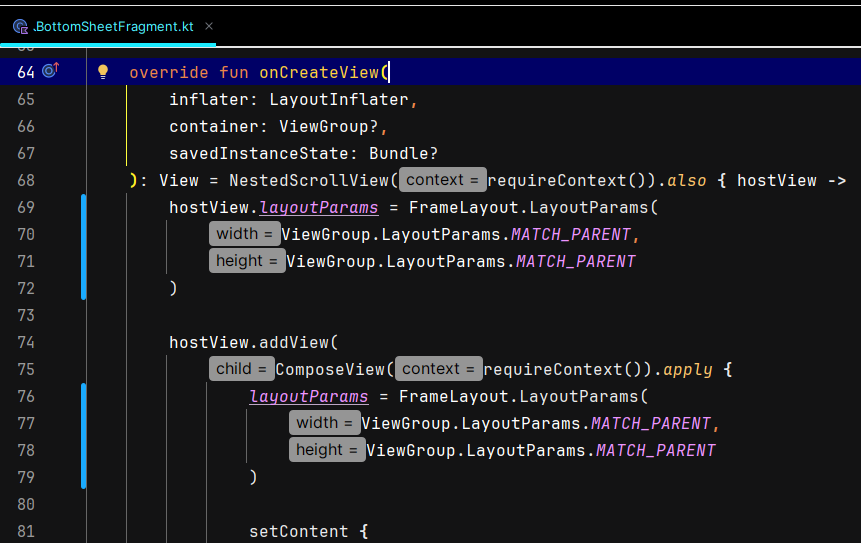The image size is (861, 543).
Task: Click MATCH_PARENT constant on line 70
Action: tap(571, 234)
